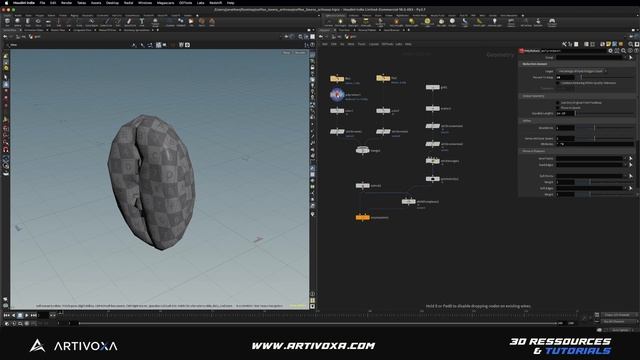Toggle the first Output Geometry checkbox
Image resolution: width=640 pixels, height=360 pixels.
click(x=558, y=102)
